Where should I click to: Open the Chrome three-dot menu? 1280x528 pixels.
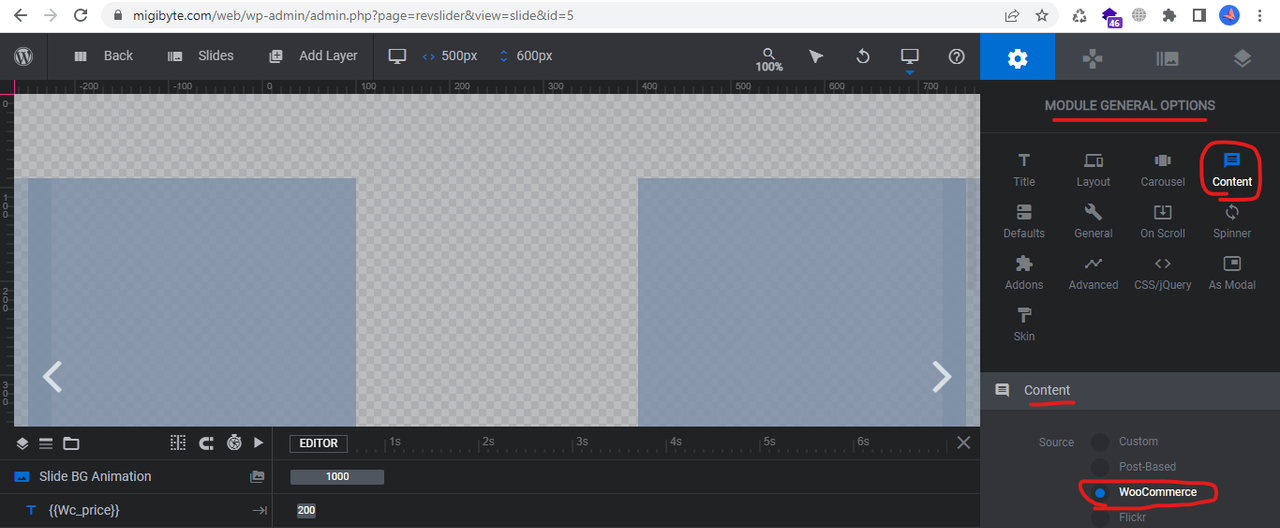coord(1262,16)
